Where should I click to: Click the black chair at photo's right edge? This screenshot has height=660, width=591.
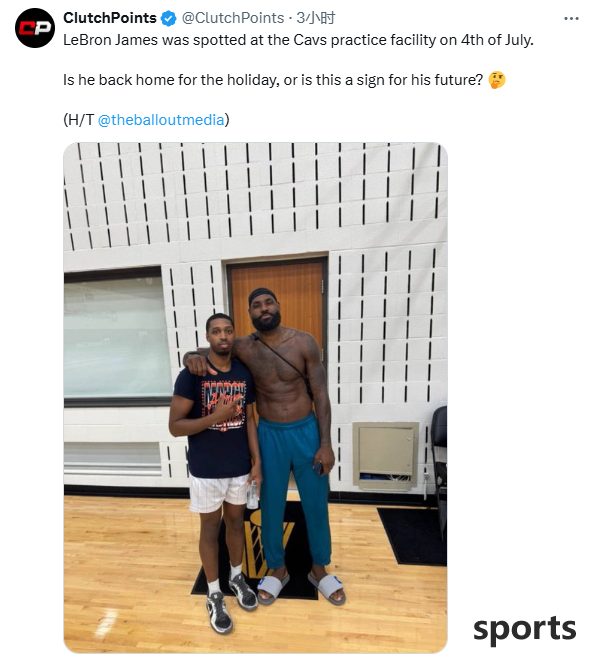[x=439, y=463]
